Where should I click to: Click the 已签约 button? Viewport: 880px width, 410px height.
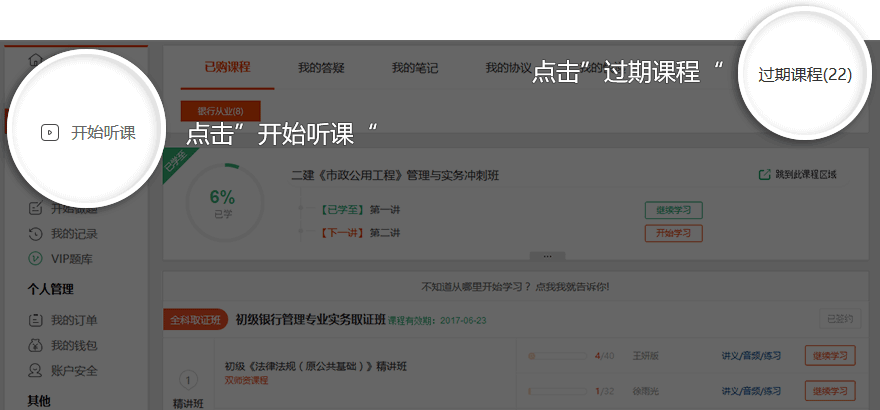(837, 319)
